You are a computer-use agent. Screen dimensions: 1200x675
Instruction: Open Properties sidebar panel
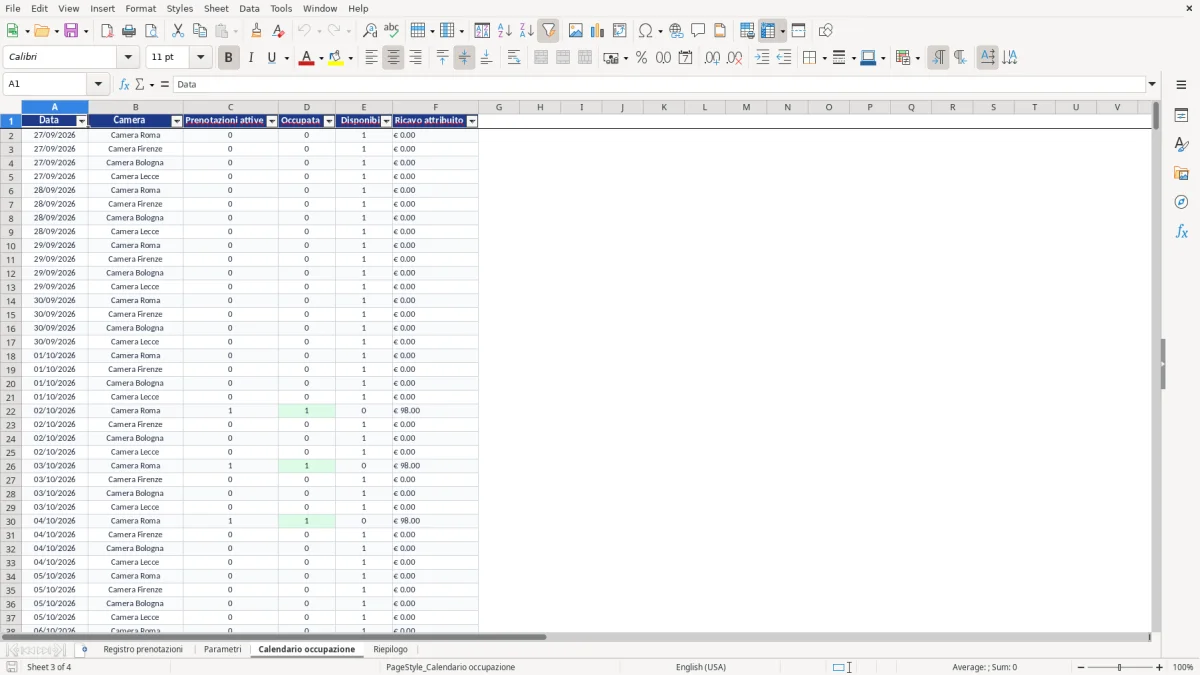(1181, 116)
